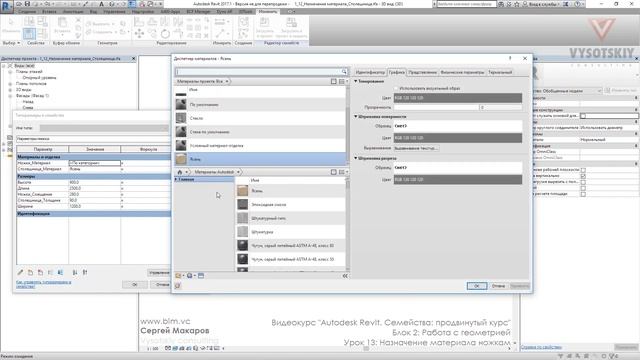The width and height of the screenshot is (640, 360).
Task: Select the 'Стекло' material in project list
Action: coord(260,118)
